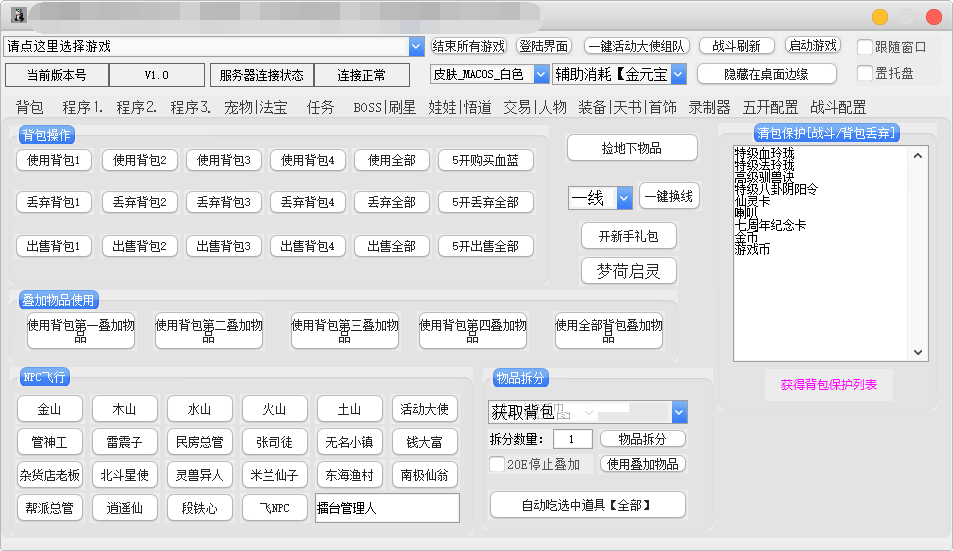Select 特级八卦阴阳令 in the list
953x551 pixels.
(x=776, y=189)
